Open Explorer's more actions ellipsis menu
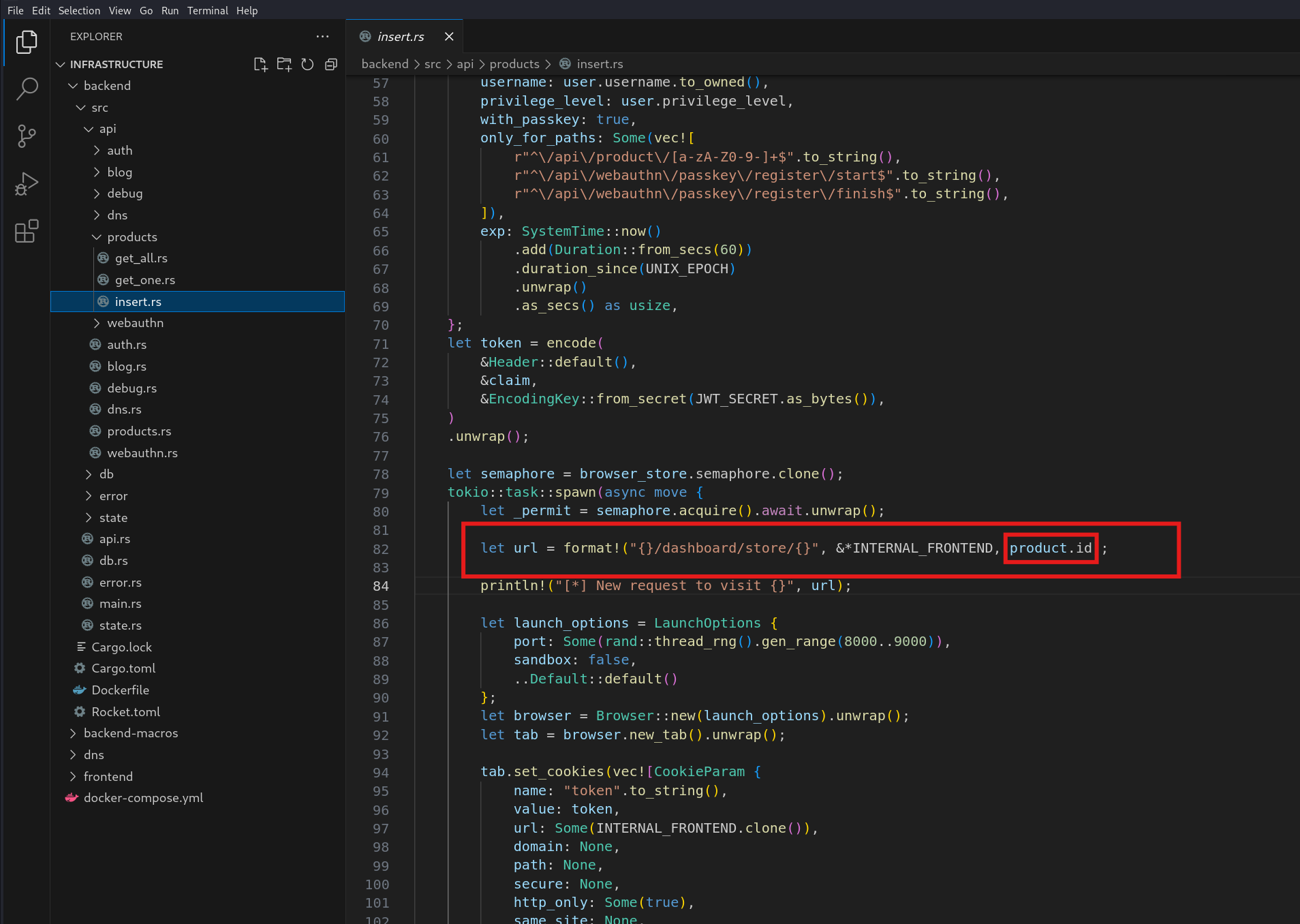 coord(322,37)
